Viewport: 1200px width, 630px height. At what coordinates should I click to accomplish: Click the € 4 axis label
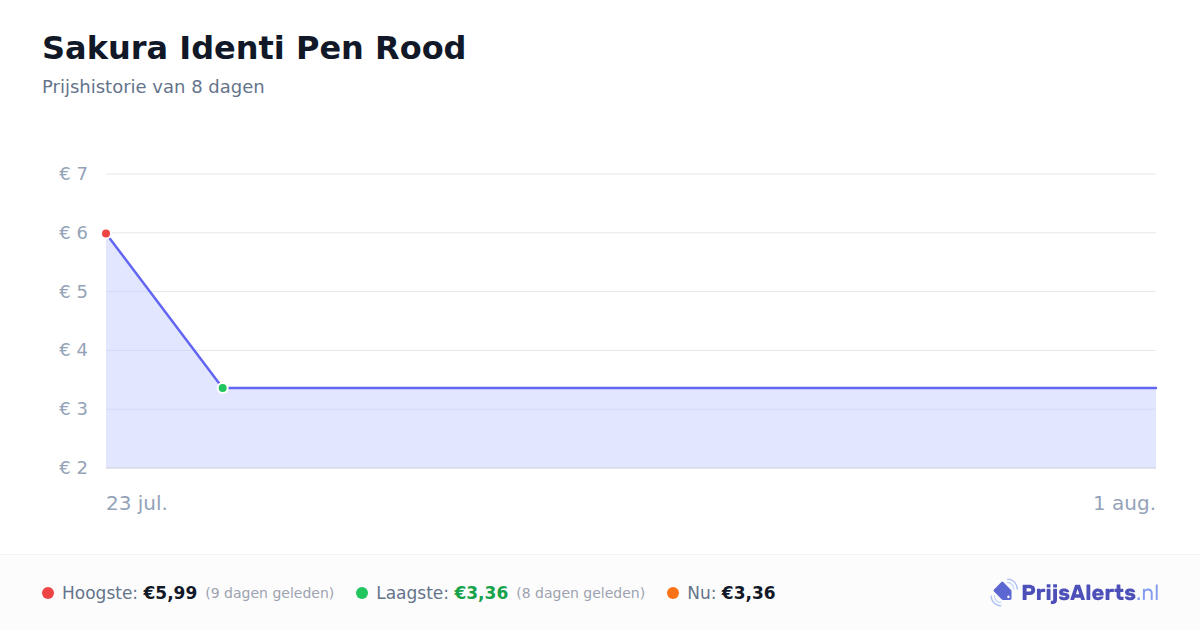point(73,350)
